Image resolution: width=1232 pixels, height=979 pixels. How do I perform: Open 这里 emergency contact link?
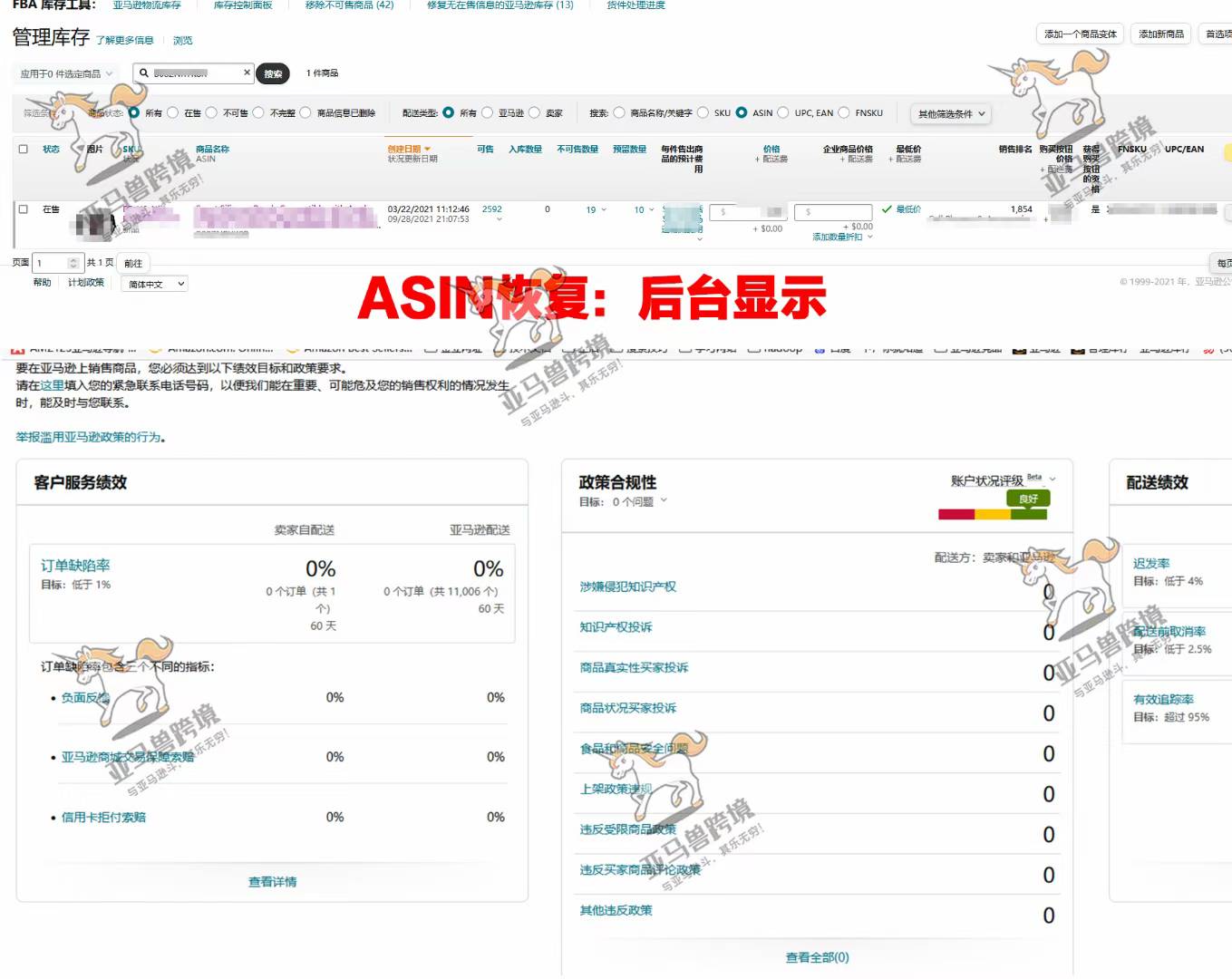pyautogui.click(x=52, y=385)
